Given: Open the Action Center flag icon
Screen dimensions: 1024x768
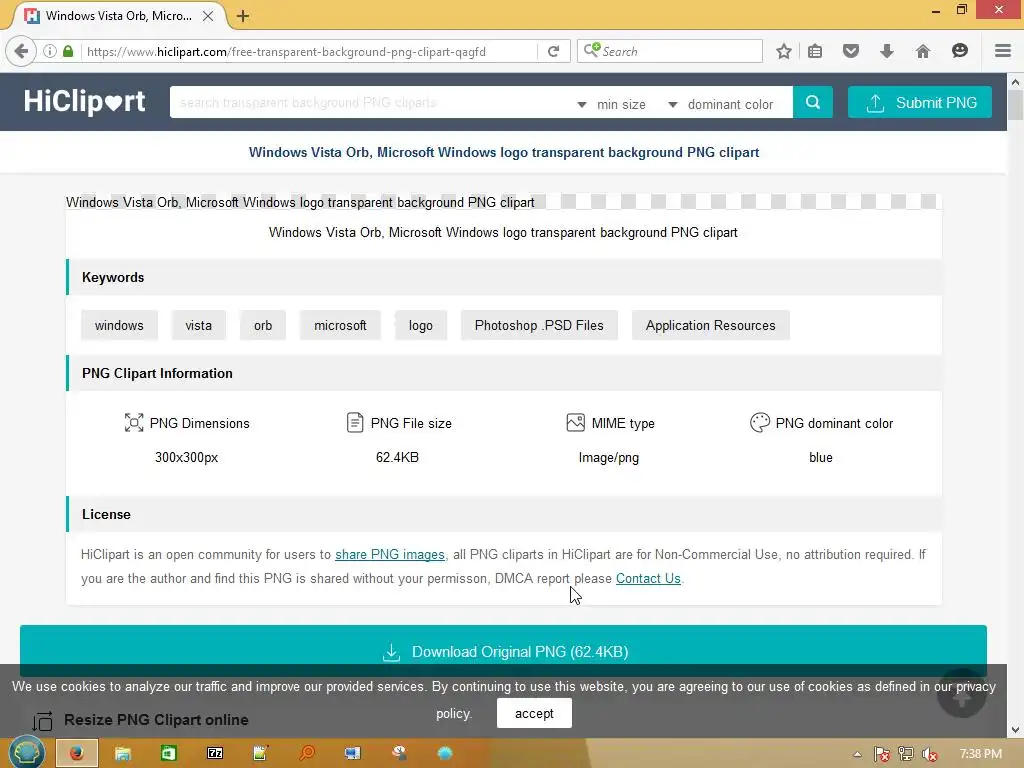Looking at the screenshot, I should point(882,754).
